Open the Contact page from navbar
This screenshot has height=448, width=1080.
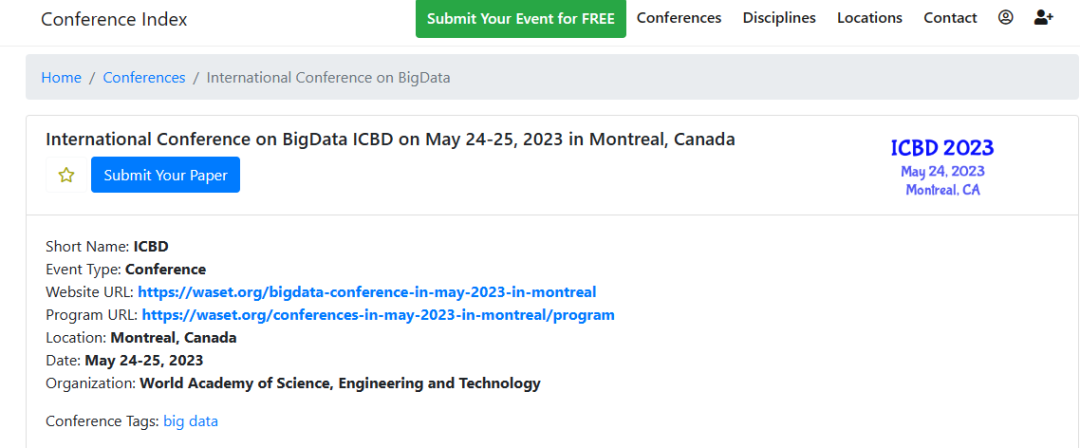[950, 18]
